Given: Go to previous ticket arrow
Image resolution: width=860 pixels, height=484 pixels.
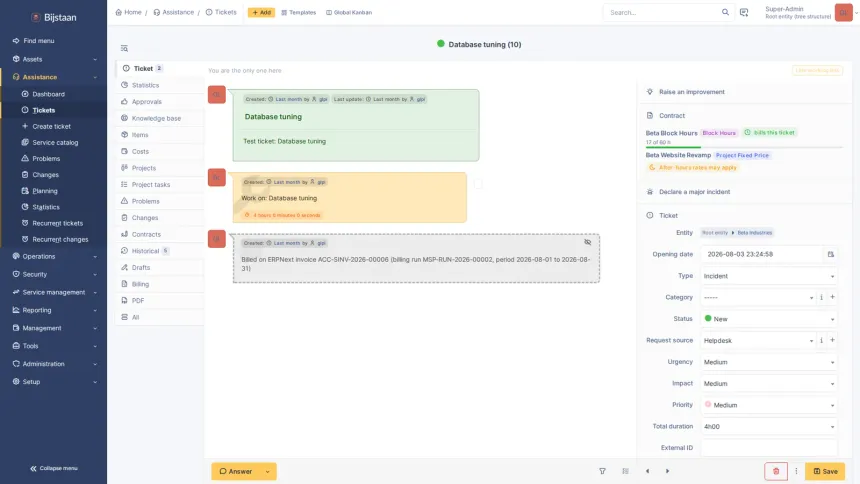Looking at the screenshot, I should pos(647,471).
